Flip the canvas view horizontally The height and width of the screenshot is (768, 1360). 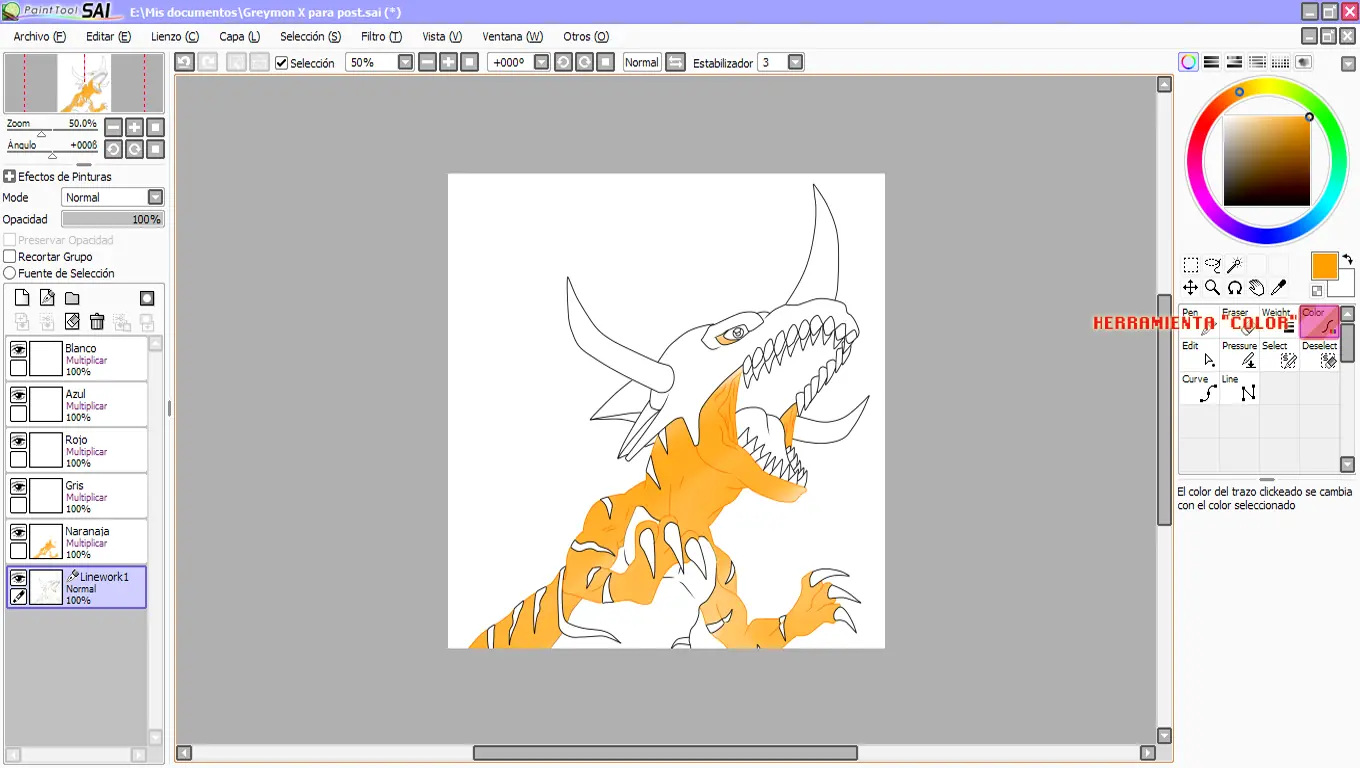676,62
